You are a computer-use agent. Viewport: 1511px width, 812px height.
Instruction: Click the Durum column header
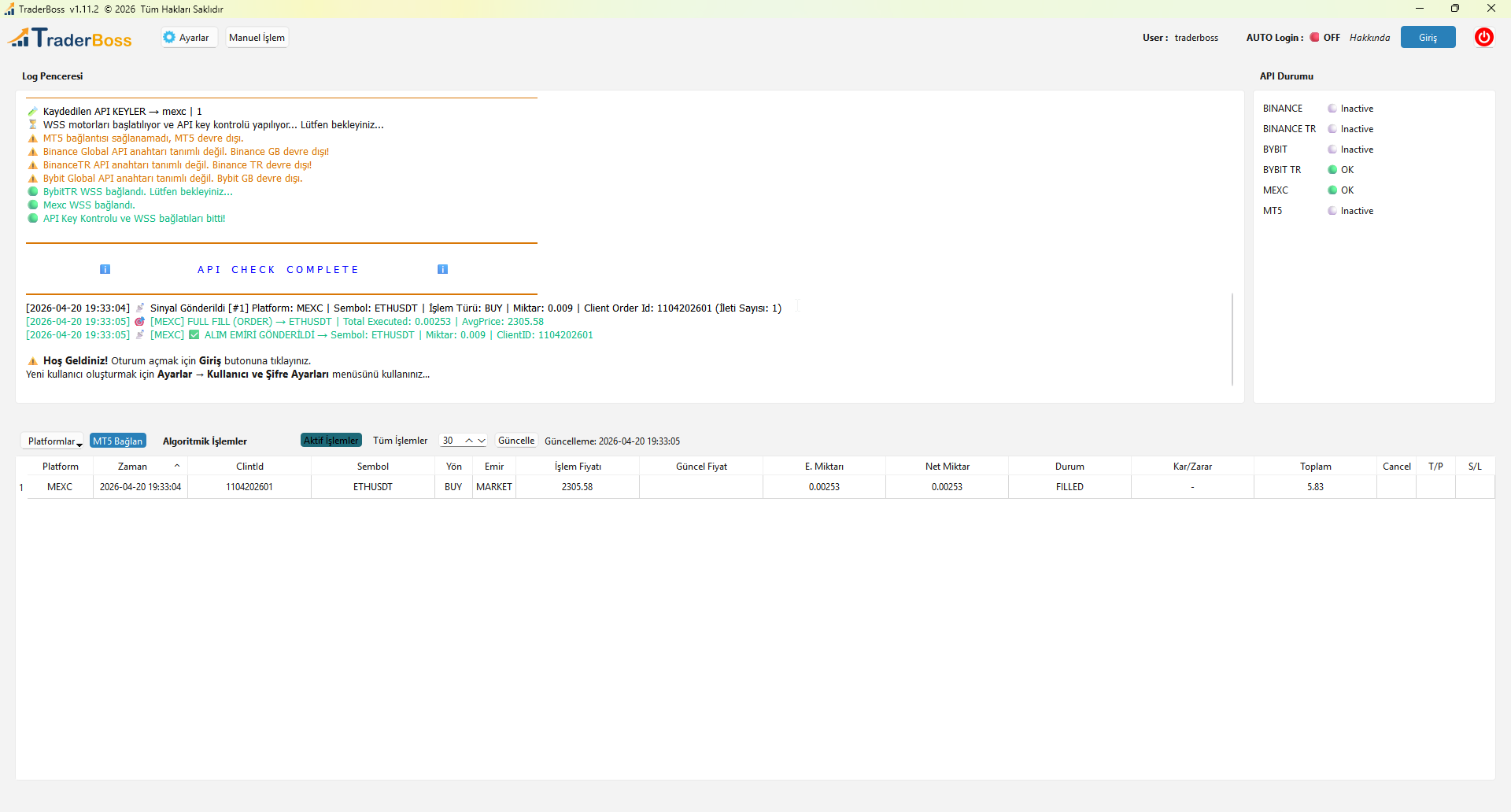pyautogui.click(x=1070, y=467)
